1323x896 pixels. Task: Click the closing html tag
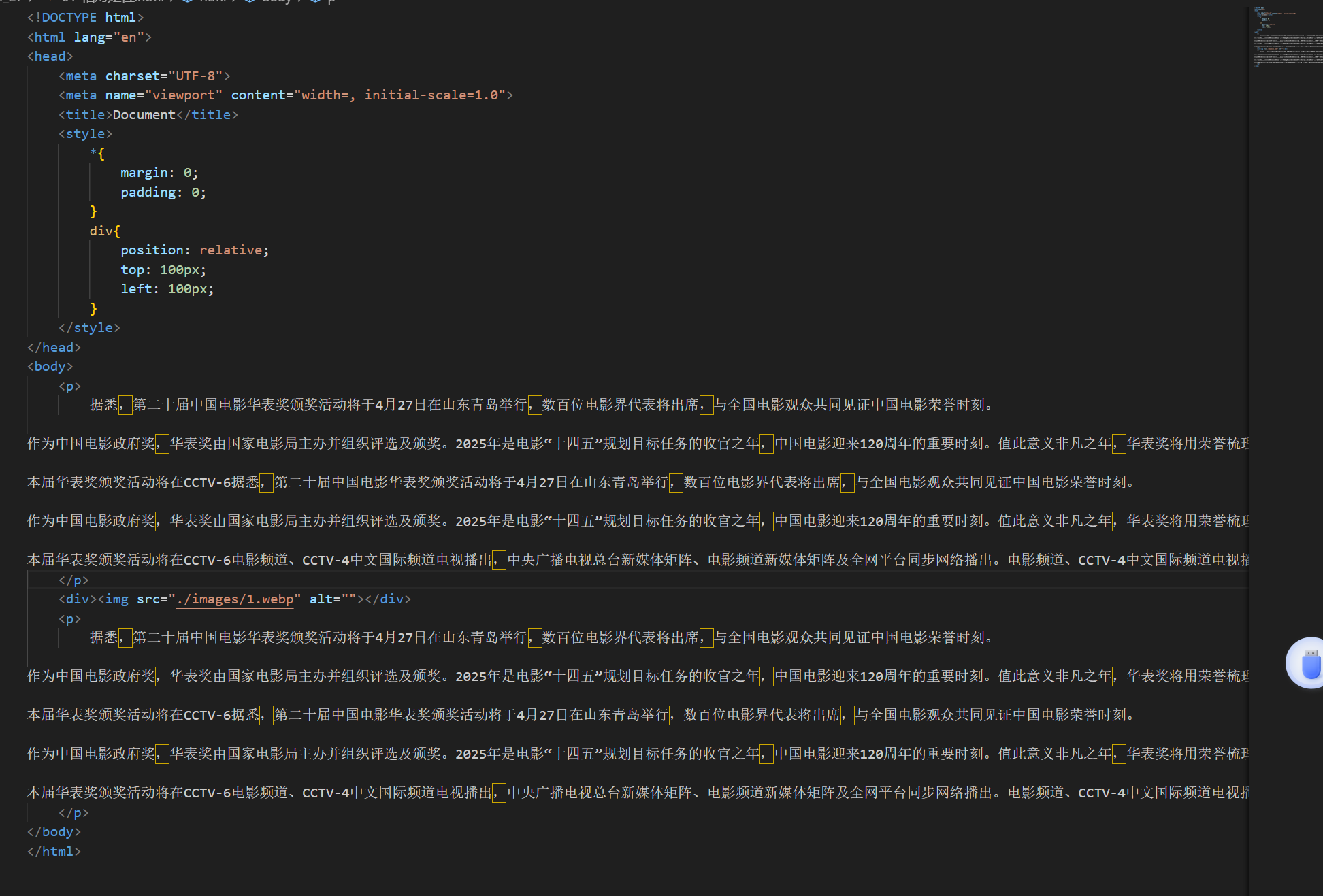pos(54,852)
